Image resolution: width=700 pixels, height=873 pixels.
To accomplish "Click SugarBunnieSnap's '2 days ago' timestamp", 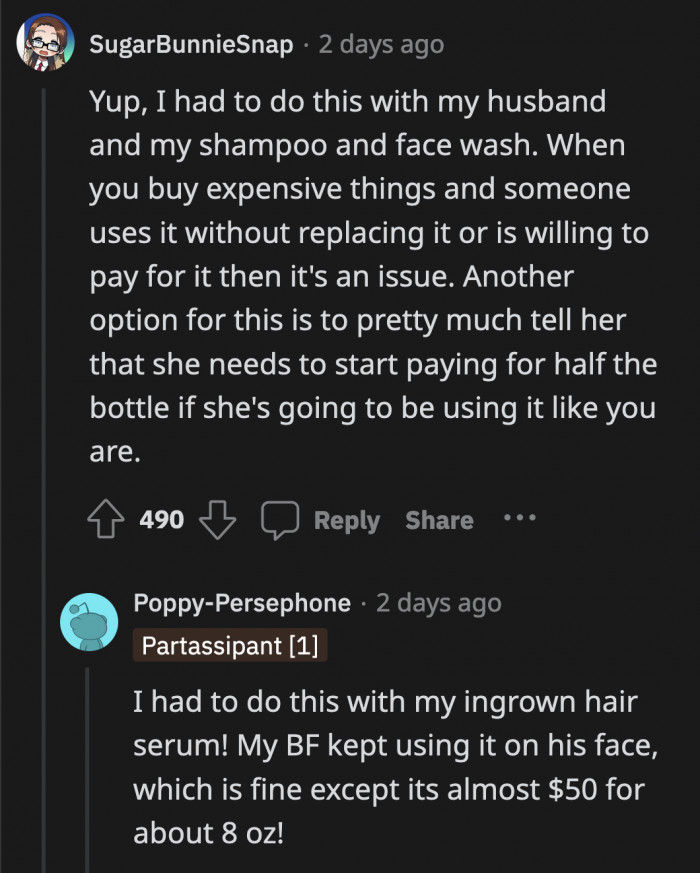I will click(381, 45).
